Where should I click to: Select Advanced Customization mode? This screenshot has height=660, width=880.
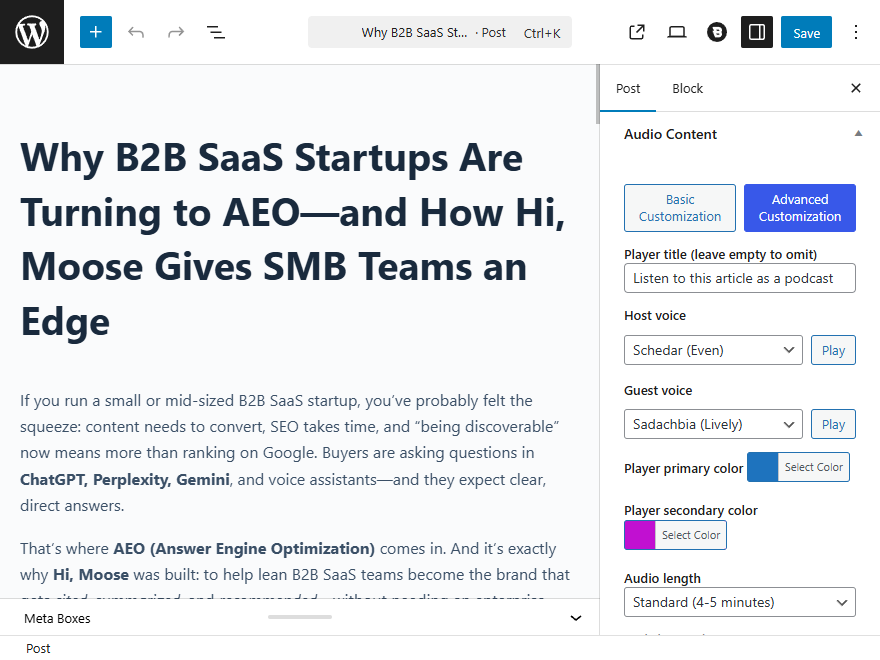(x=800, y=208)
